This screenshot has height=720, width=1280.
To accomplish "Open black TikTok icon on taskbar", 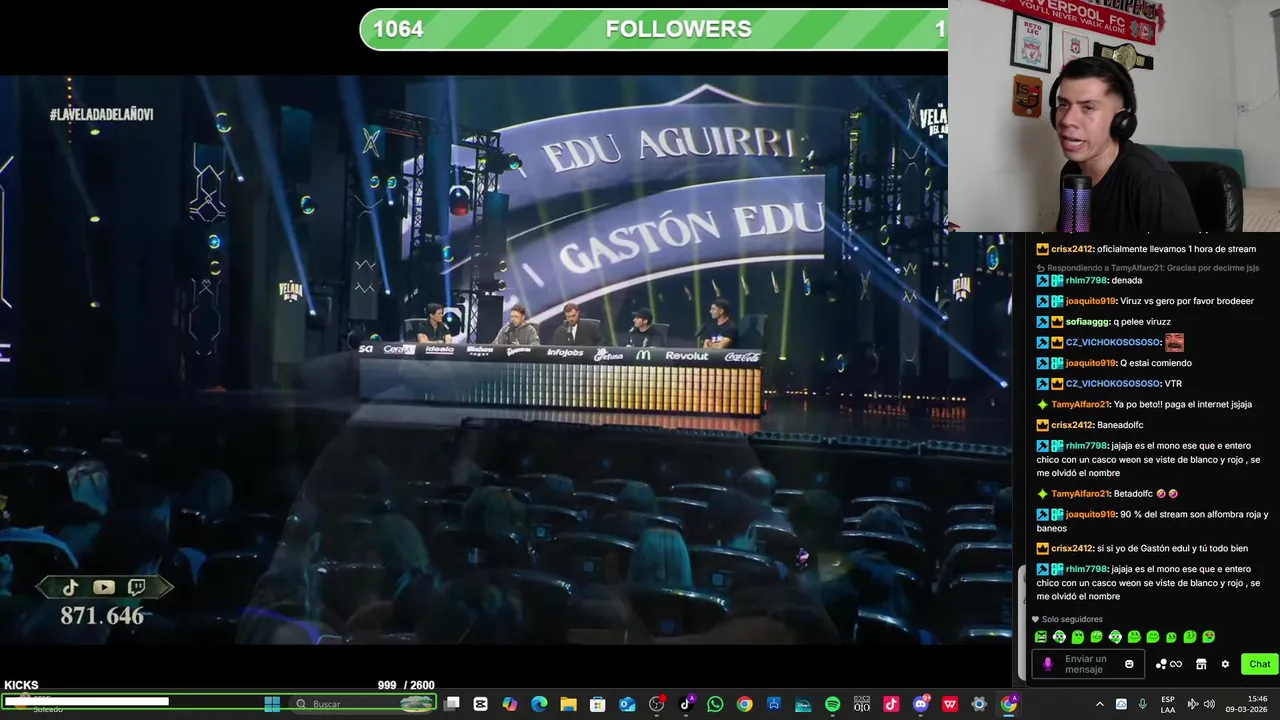I will [686, 704].
